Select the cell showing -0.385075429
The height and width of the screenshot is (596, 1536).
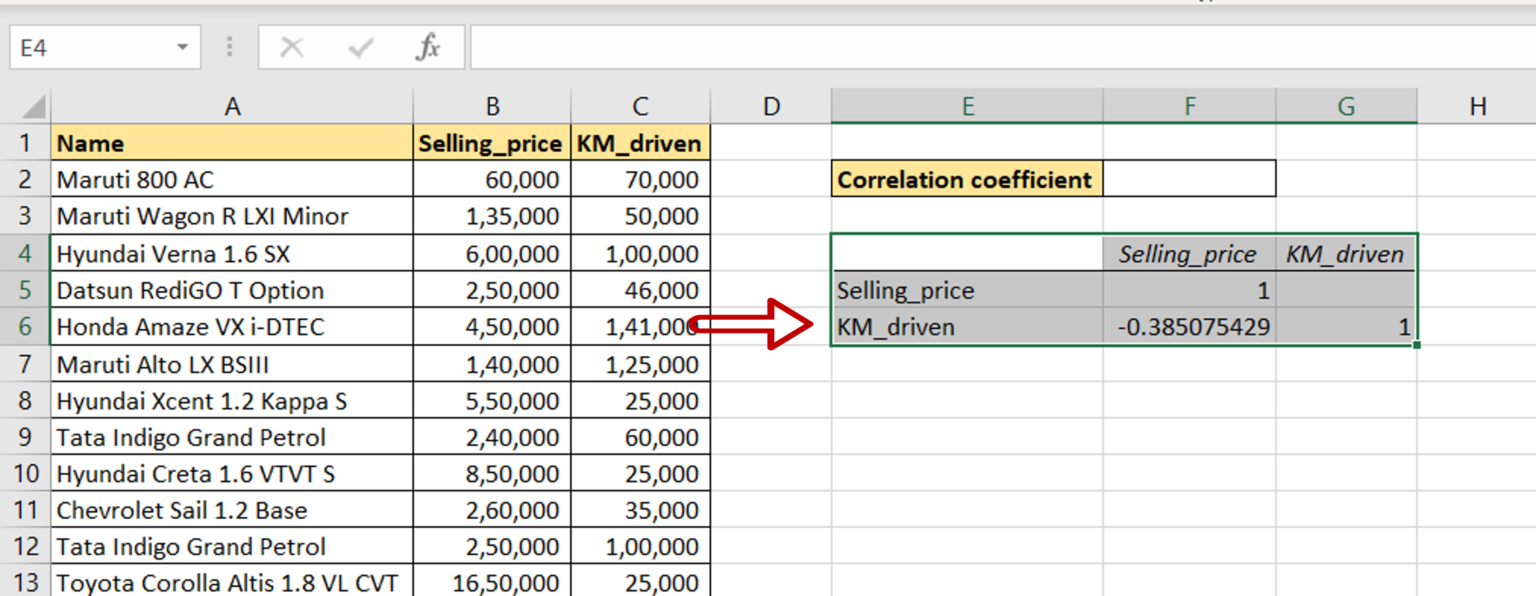(1189, 327)
